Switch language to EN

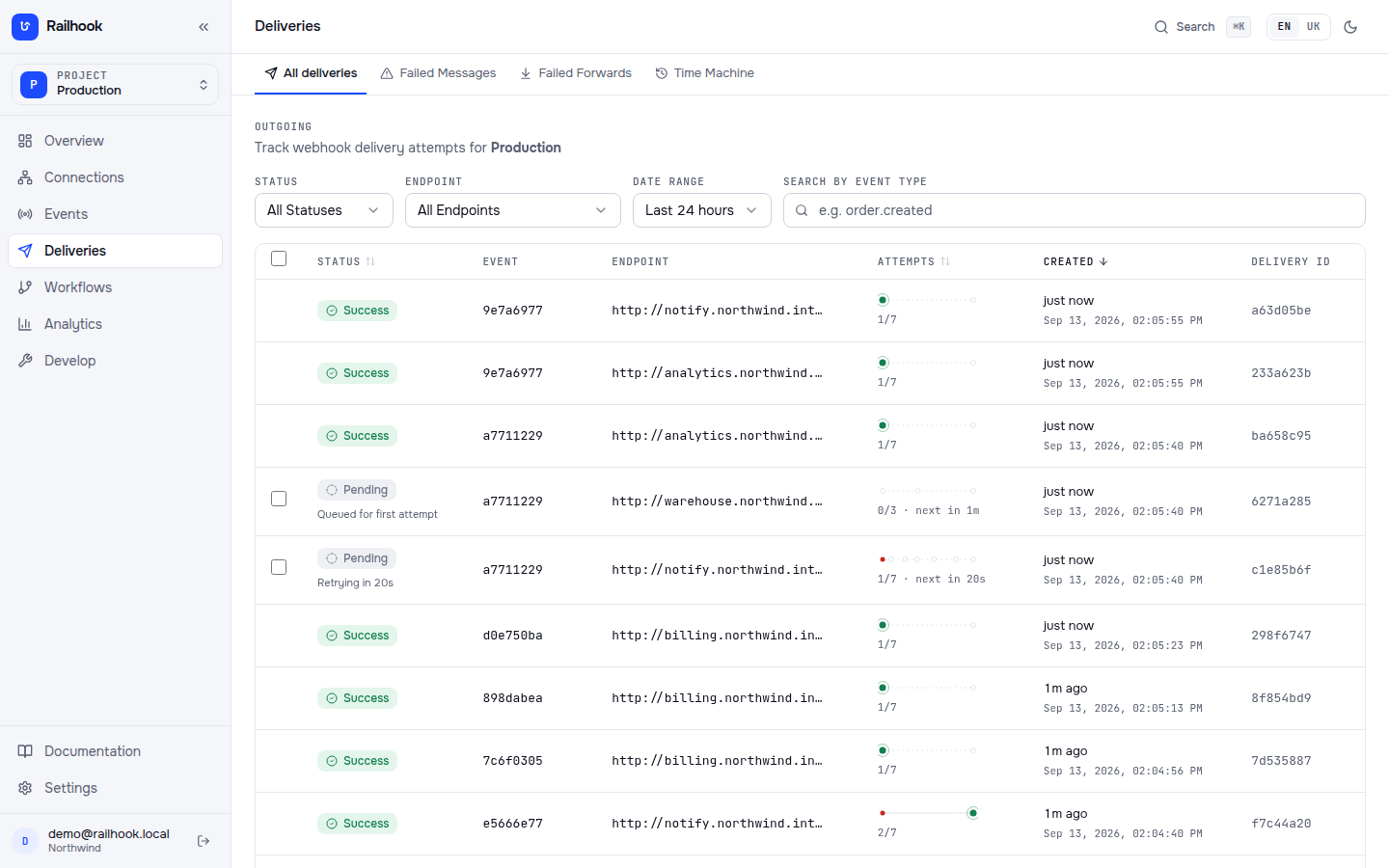tap(1285, 27)
